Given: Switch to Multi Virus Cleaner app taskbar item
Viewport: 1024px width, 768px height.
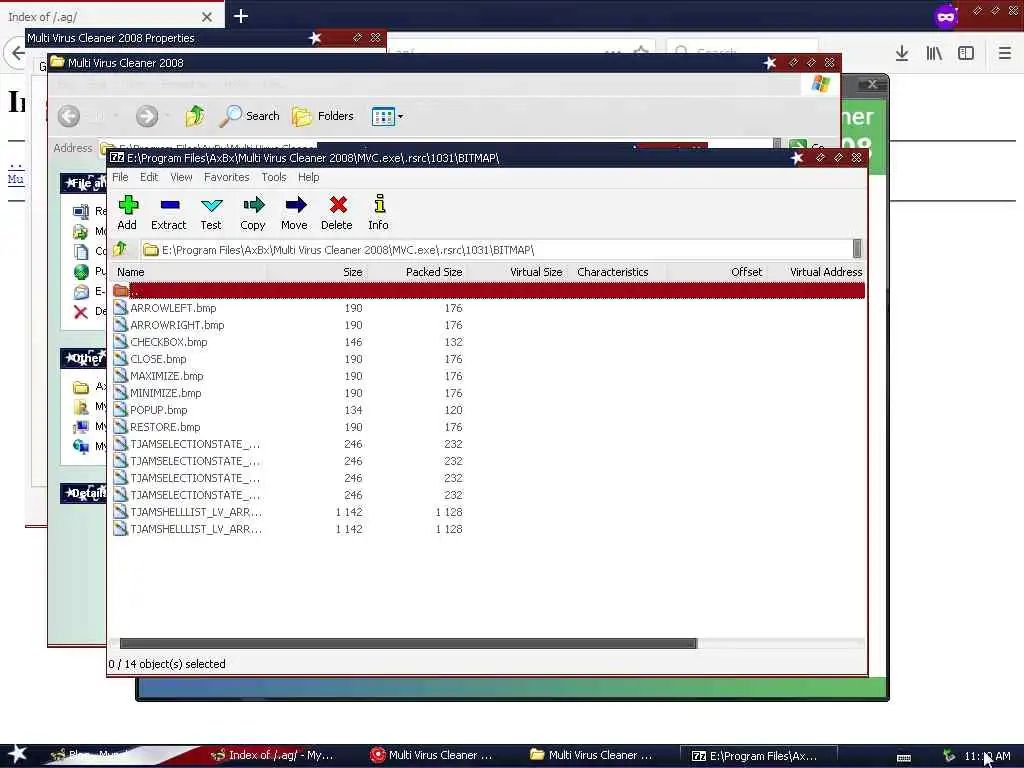Looking at the screenshot, I should [x=432, y=755].
